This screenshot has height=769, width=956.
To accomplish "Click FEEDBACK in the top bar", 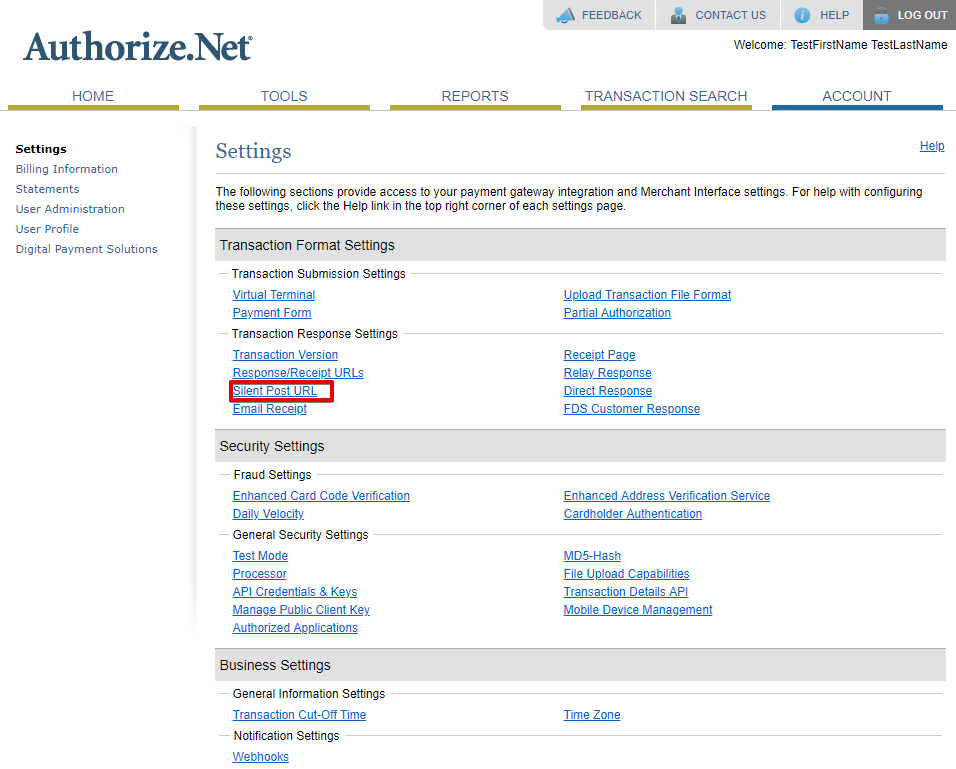I will [612, 15].
